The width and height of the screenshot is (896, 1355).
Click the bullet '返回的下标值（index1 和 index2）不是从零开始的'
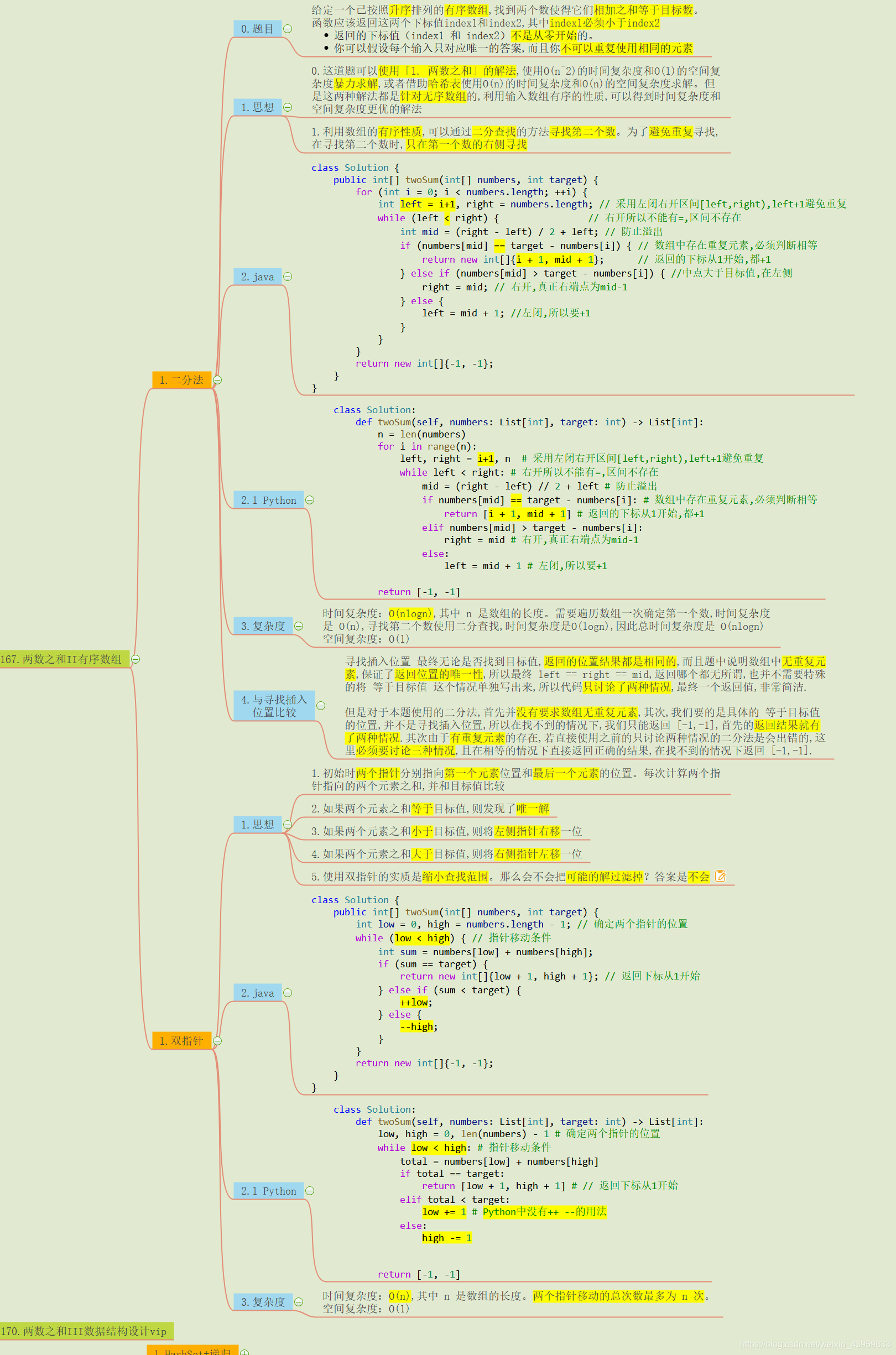coord(463,35)
